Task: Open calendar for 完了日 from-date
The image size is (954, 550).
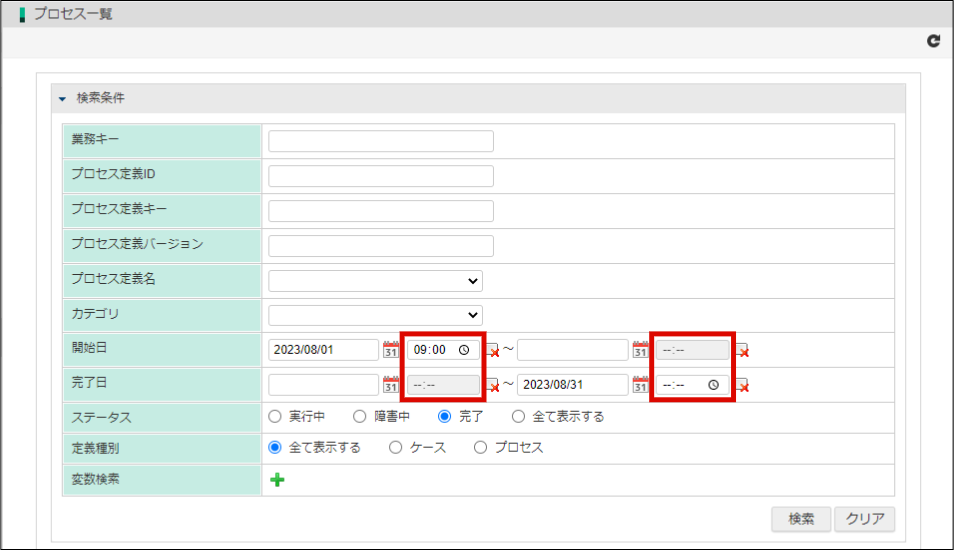Action: [x=391, y=385]
